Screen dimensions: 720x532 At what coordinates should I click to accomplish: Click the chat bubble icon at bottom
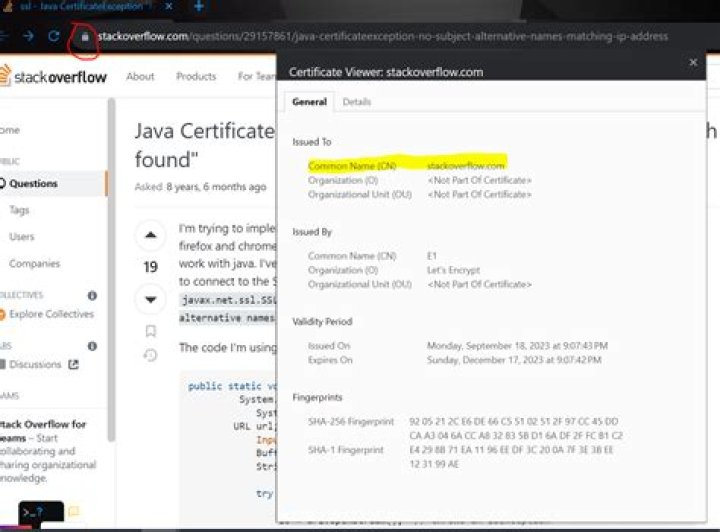coord(73,510)
